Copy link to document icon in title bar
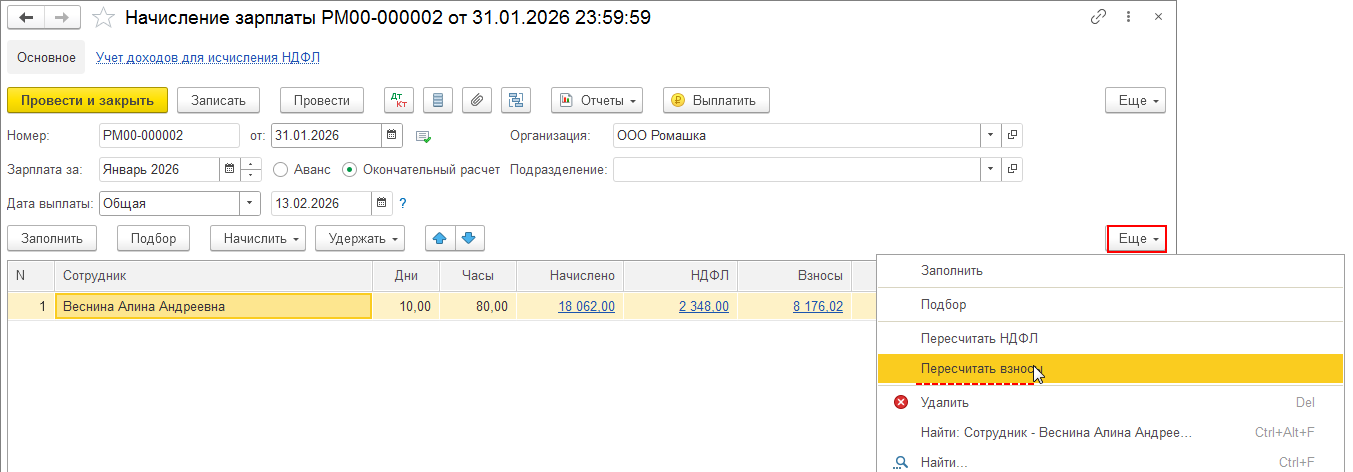The width and height of the screenshot is (1353, 472). [x=1099, y=17]
